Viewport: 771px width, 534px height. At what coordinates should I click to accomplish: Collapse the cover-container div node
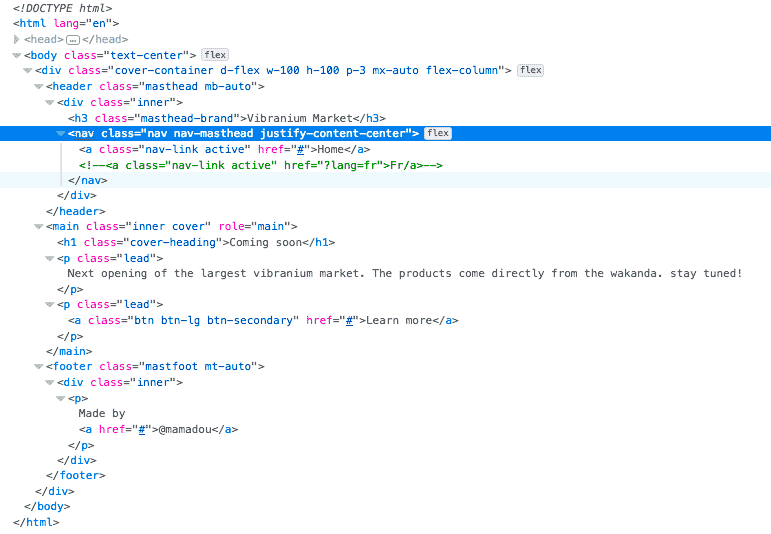tap(28, 70)
